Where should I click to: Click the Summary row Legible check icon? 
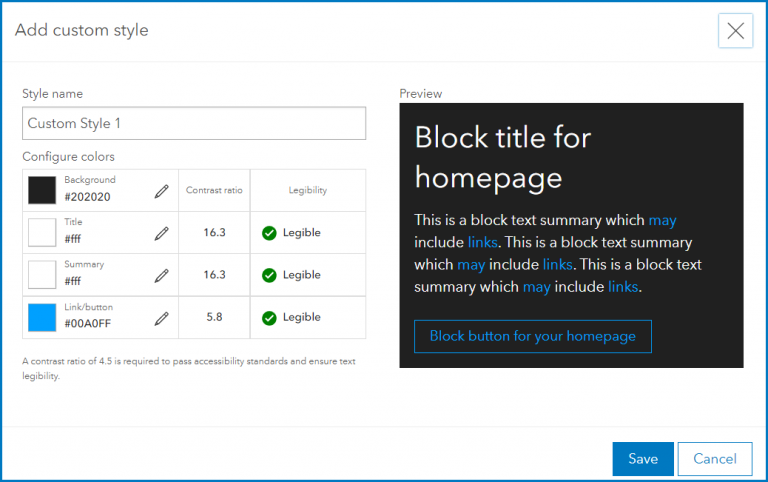click(x=269, y=275)
